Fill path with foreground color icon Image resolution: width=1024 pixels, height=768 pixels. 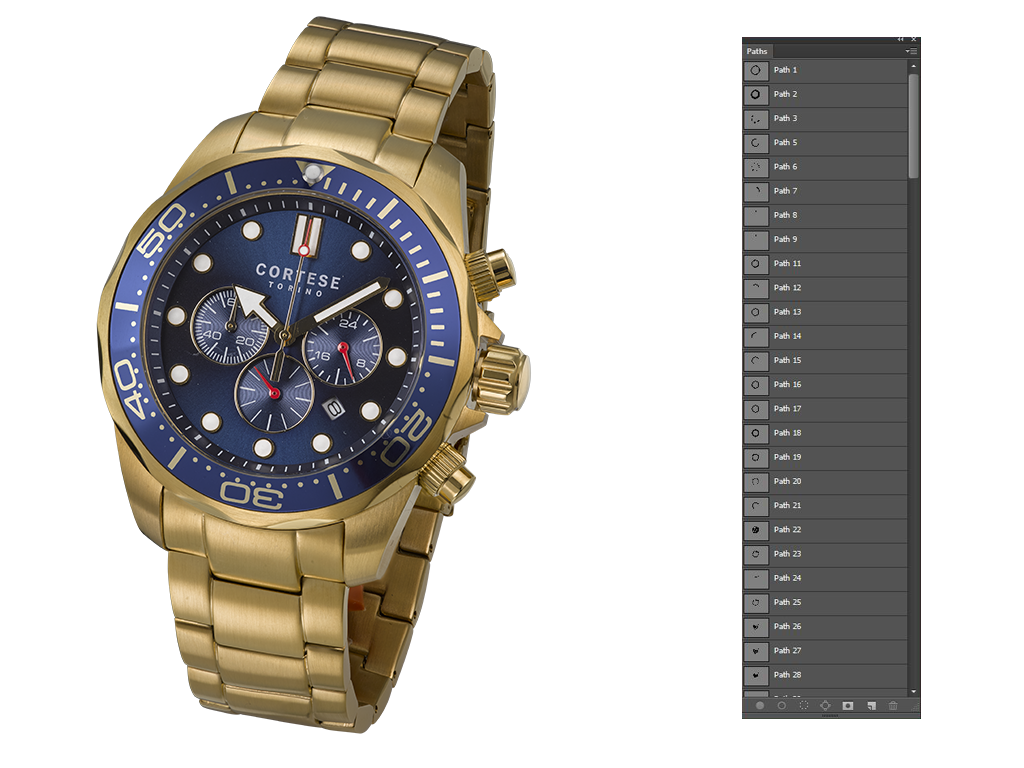click(760, 705)
